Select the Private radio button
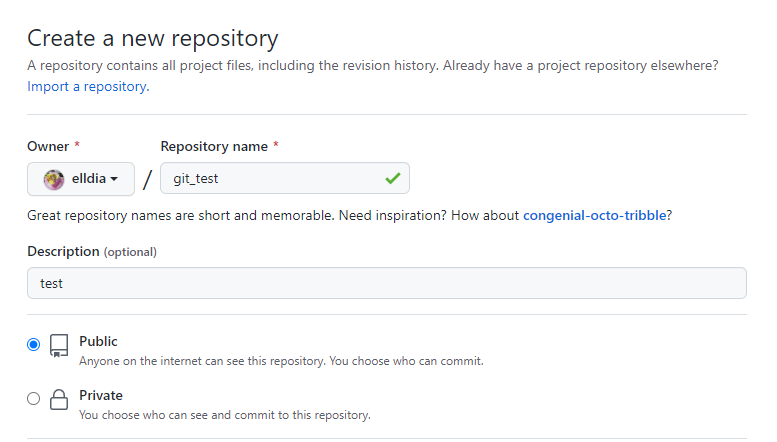Screen dimensions: 777x442 coord(34,398)
